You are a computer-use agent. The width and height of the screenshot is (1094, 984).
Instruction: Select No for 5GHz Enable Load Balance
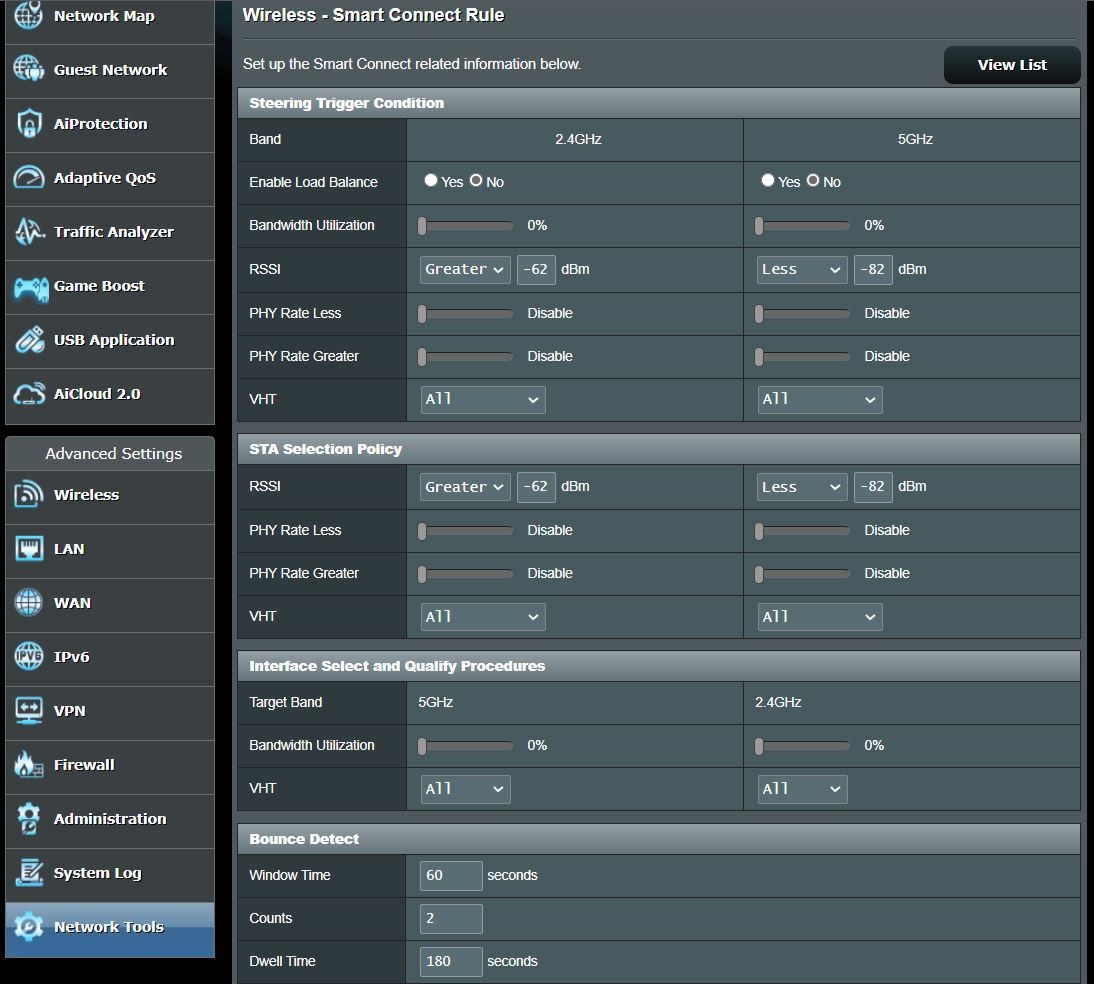813,181
